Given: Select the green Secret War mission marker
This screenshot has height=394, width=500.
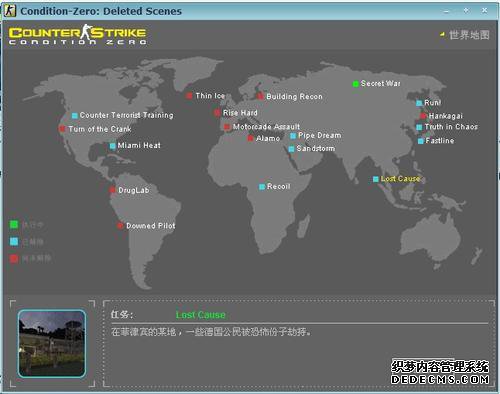Looking at the screenshot, I should click(x=356, y=84).
